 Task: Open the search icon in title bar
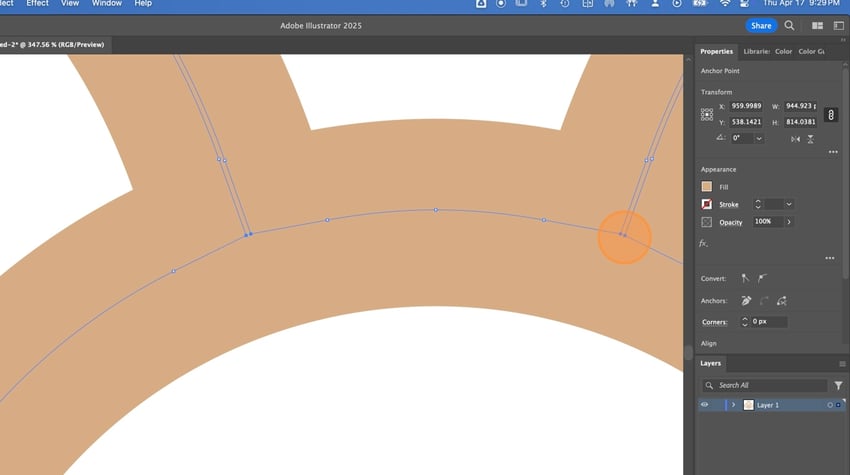click(789, 25)
